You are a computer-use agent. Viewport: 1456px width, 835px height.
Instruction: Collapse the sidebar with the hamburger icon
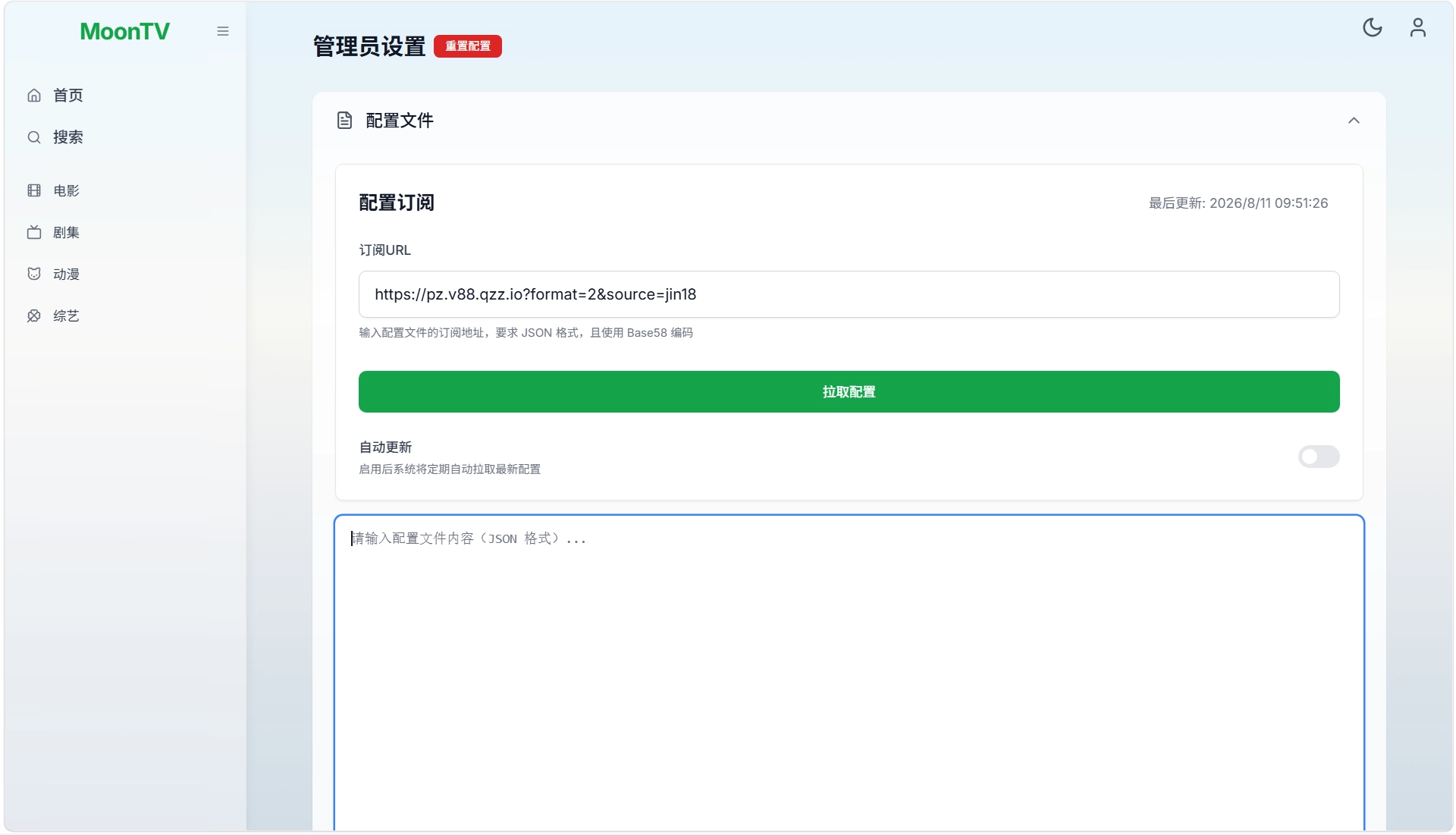pyautogui.click(x=222, y=31)
